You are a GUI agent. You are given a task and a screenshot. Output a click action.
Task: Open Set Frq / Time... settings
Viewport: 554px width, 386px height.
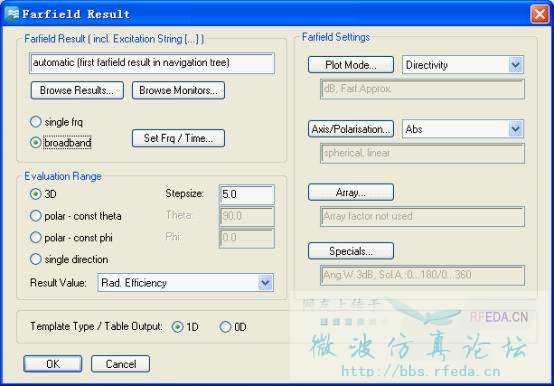178,138
